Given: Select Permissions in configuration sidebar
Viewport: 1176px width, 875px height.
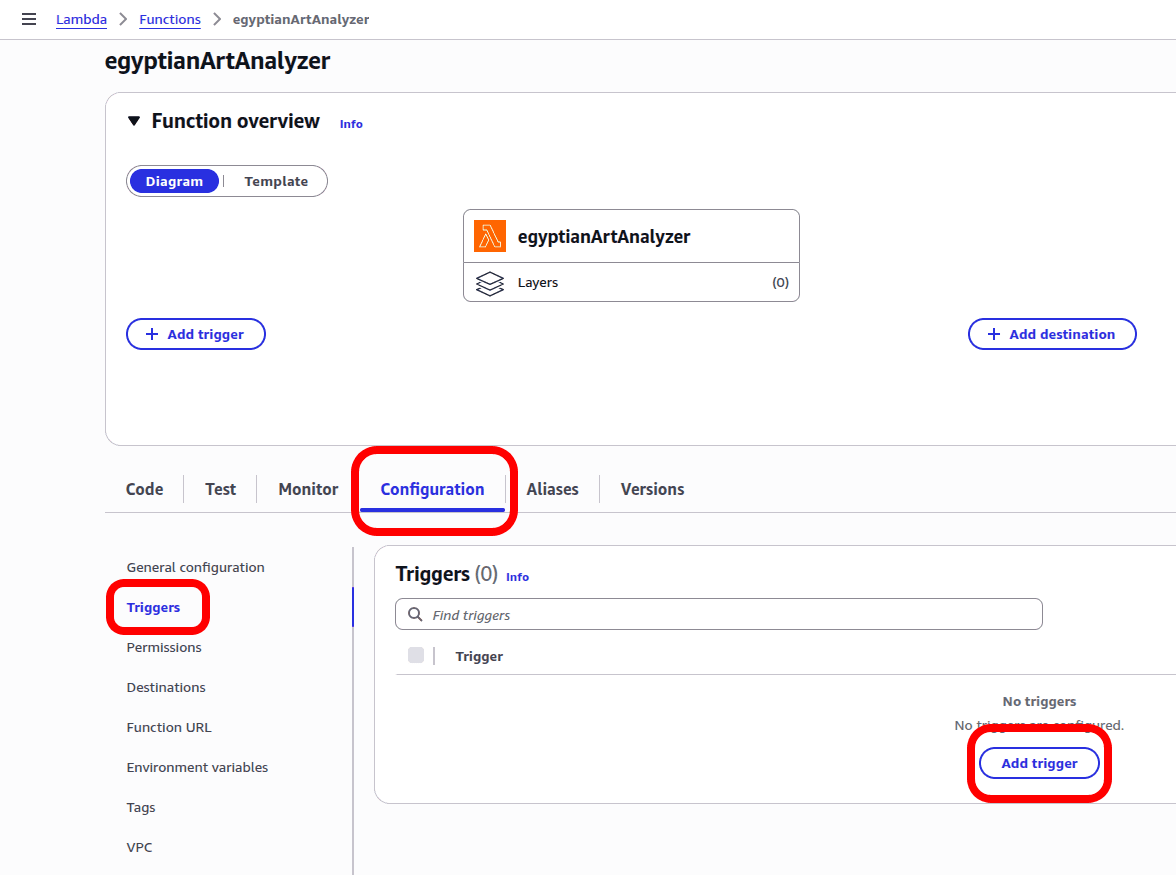Looking at the screenshot, I should coord(164,647).
